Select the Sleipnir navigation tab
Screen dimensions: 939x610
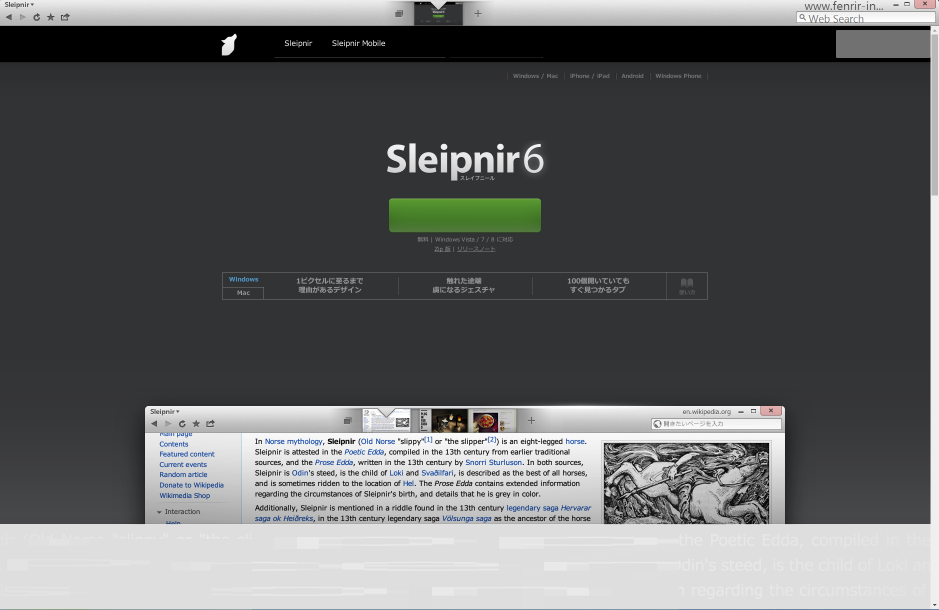tap(298, 44)
